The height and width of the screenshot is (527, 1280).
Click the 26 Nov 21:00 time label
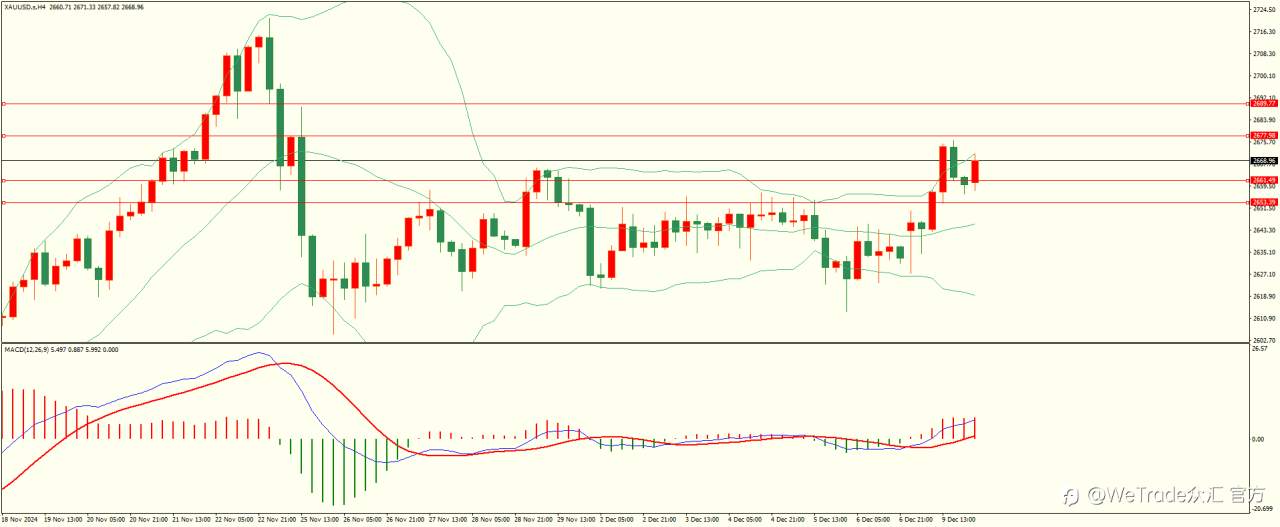click(x=406, y=520)
